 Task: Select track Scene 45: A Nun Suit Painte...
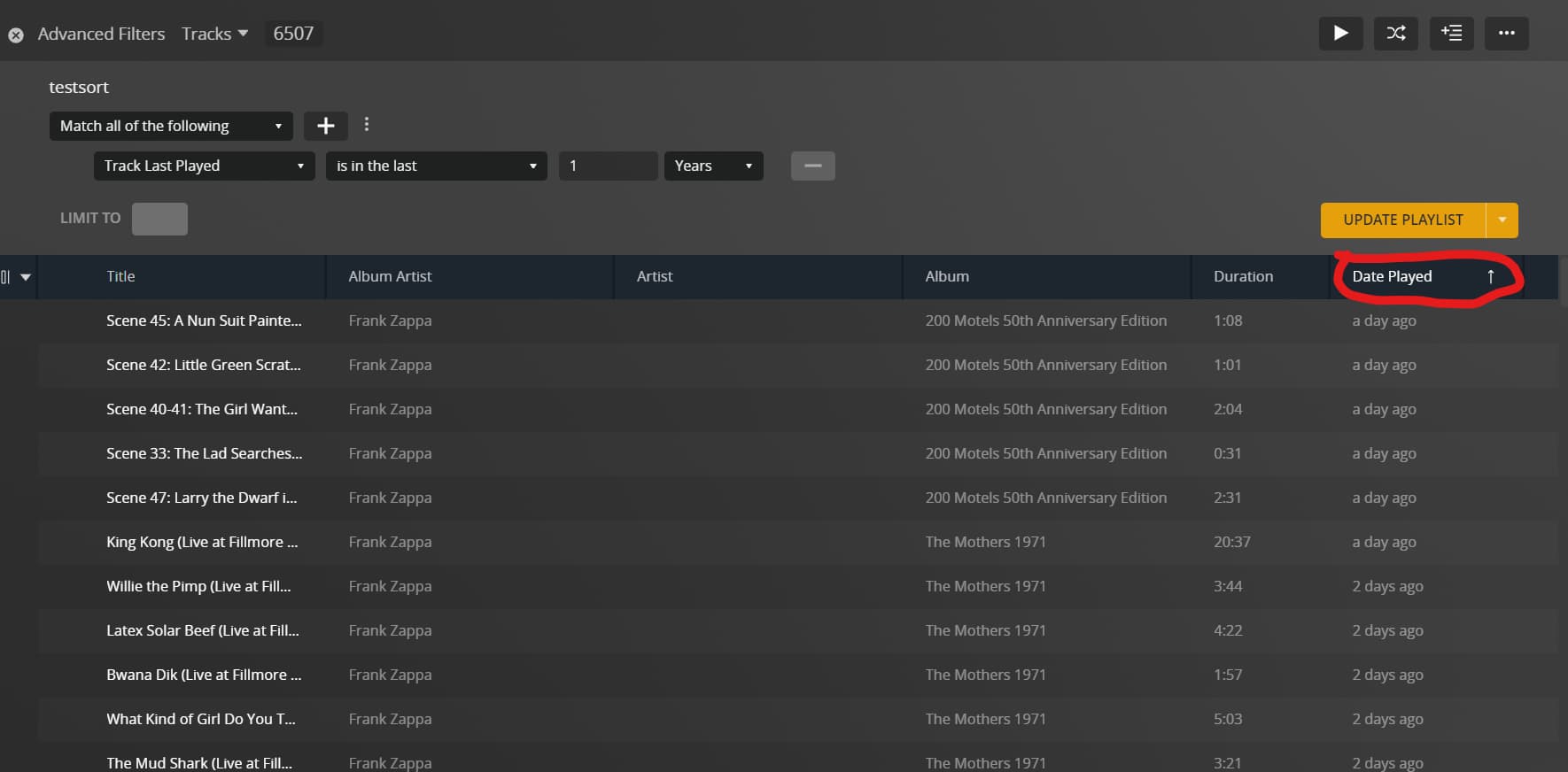pos(204,320)
